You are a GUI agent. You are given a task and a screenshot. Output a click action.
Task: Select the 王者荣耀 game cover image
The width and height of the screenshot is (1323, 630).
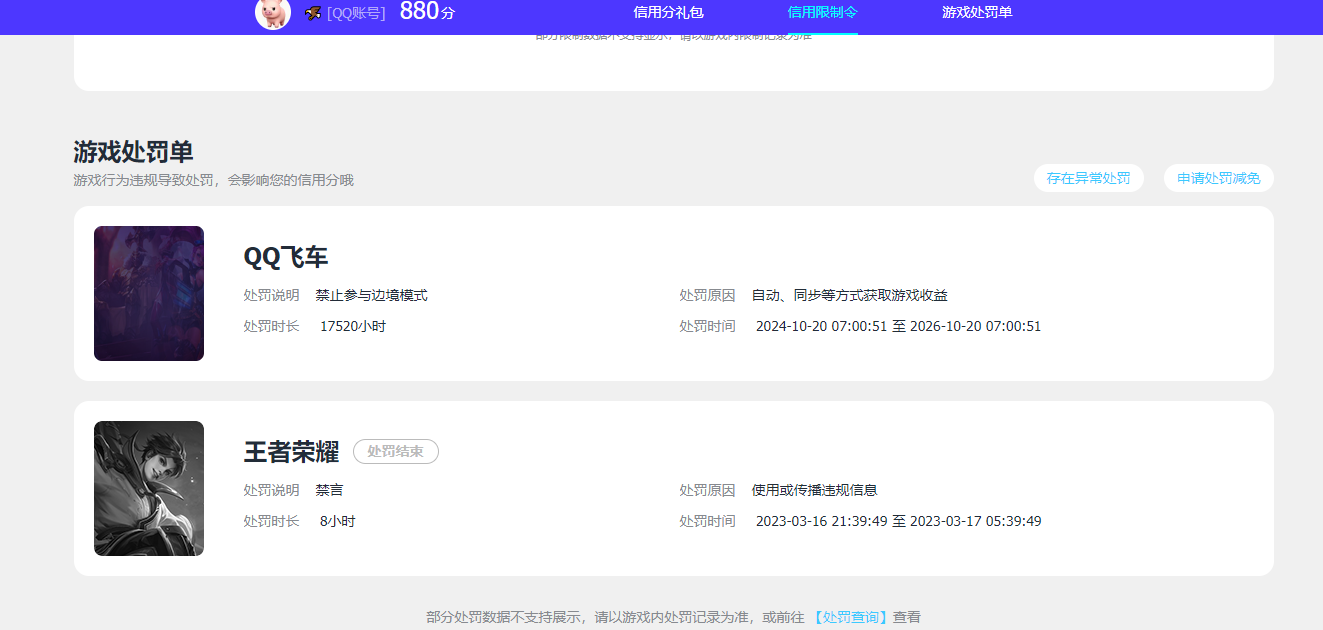(149, 488)
